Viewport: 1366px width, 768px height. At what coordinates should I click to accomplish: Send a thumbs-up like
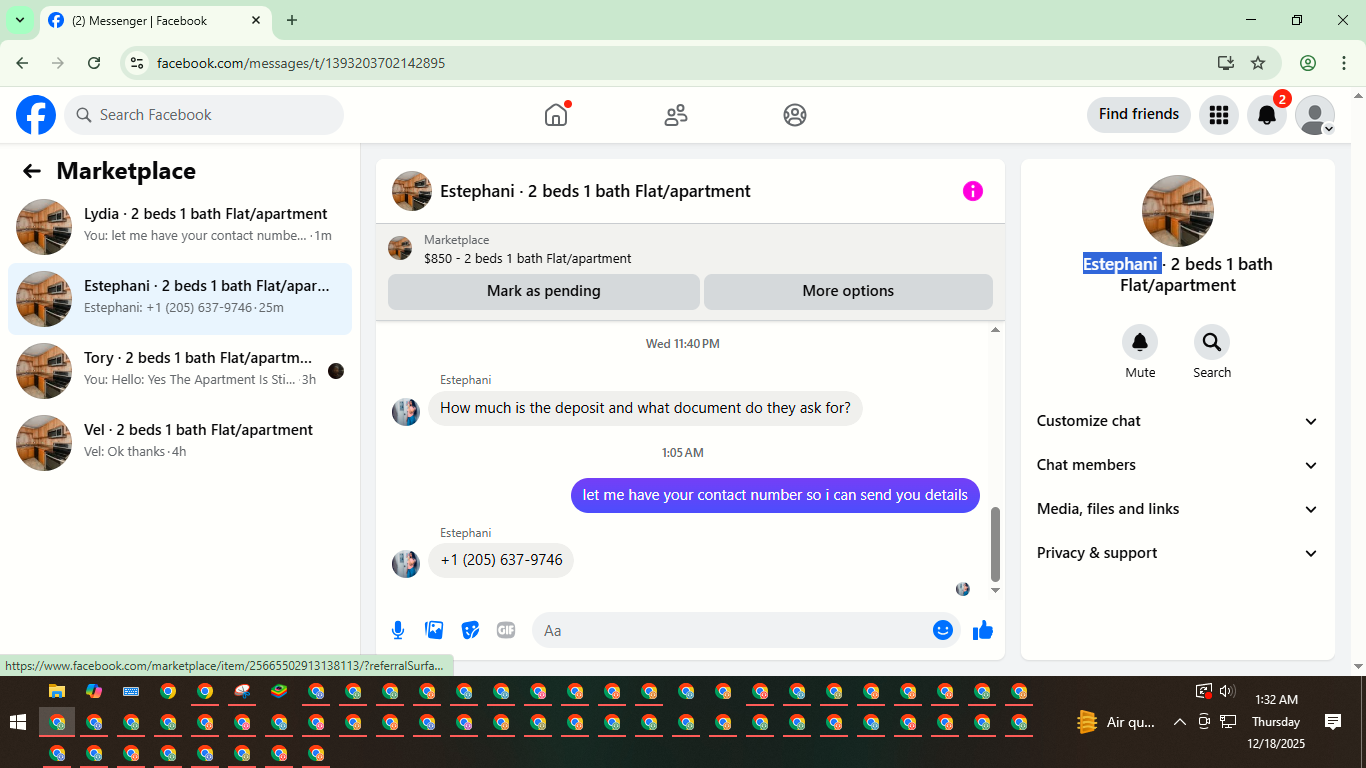click(x=983, y=630)
